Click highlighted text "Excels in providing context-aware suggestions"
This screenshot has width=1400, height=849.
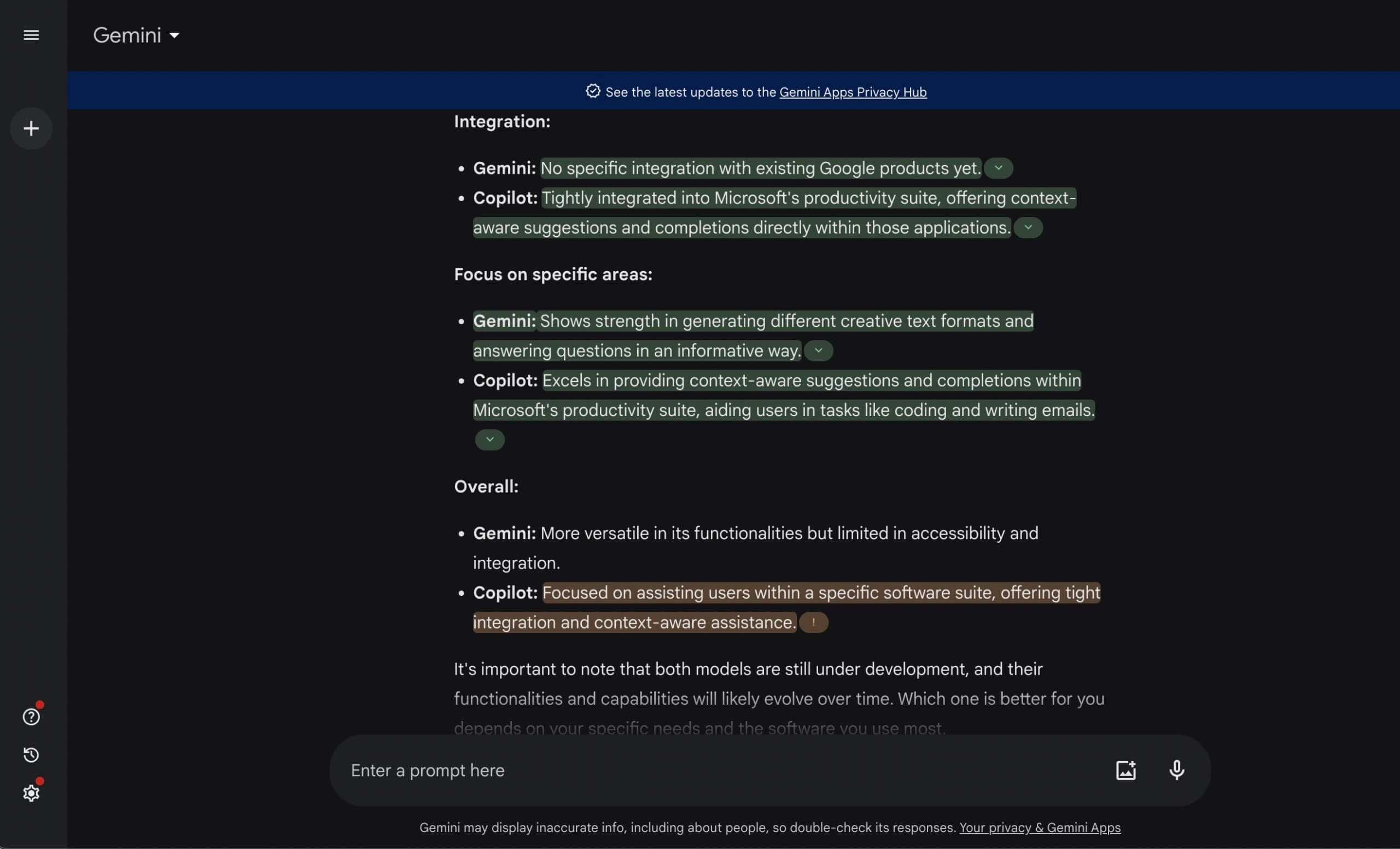pos(720,380)
